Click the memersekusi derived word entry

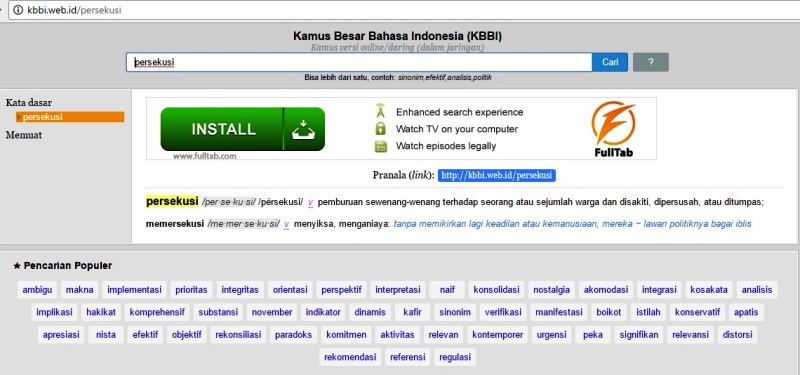click(174, 223)
